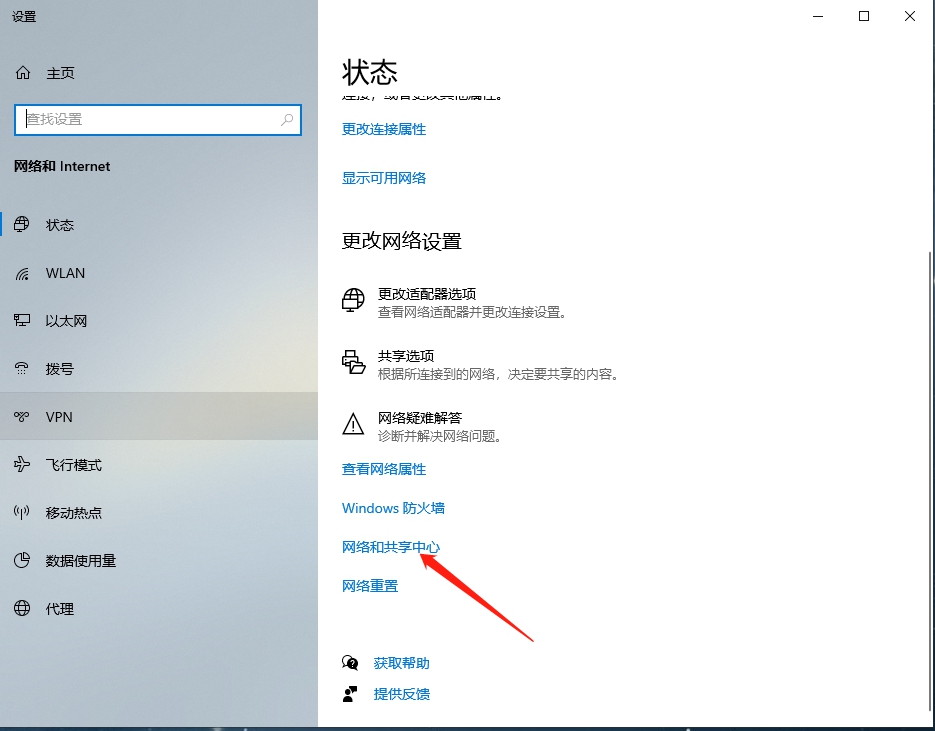Click 提供反馈 link
The width and height of the screenshot is (935, 731).
401,694
